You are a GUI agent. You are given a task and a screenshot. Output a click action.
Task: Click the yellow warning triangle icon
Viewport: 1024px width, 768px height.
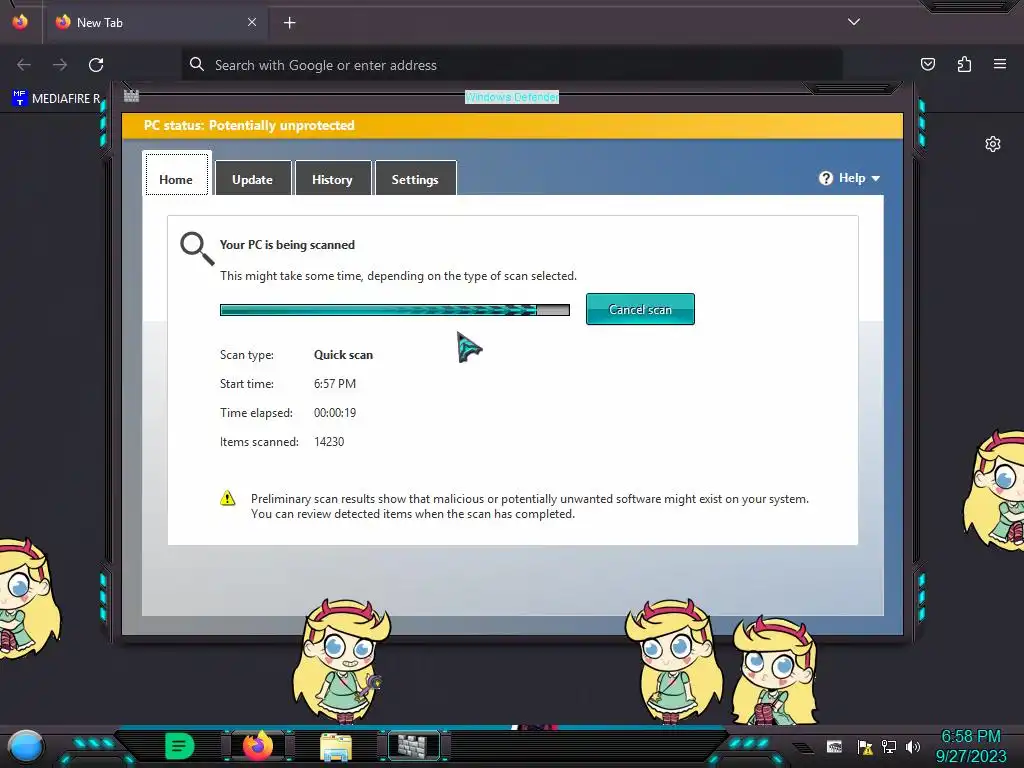click(x=227, y=498)
